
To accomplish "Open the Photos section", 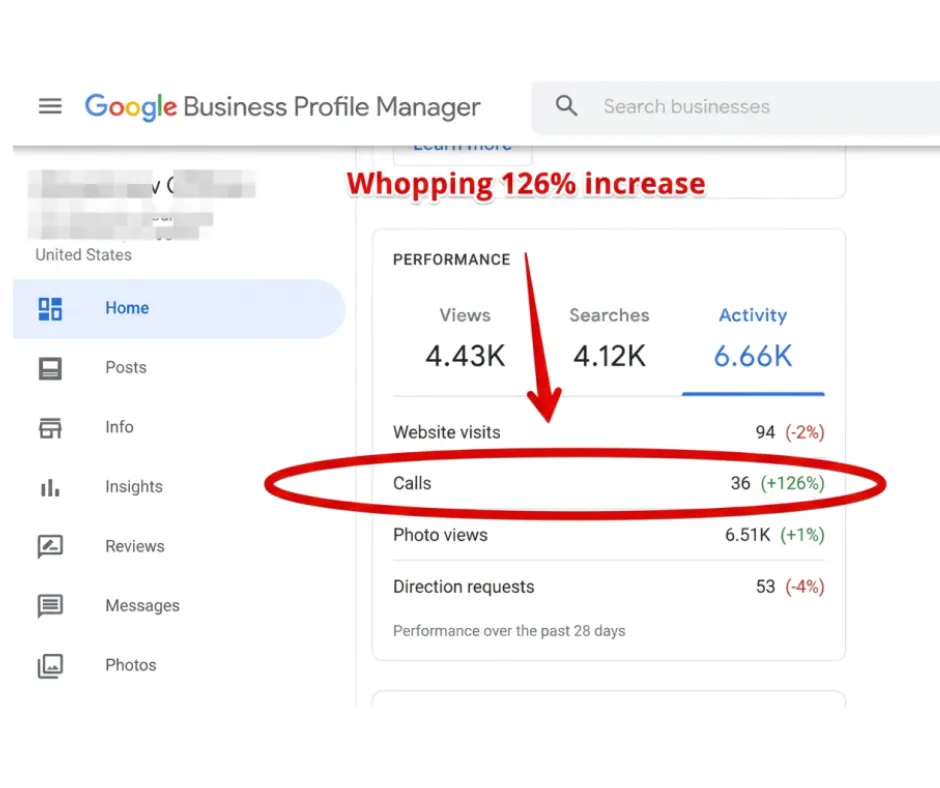I will [x=131, y=665].
